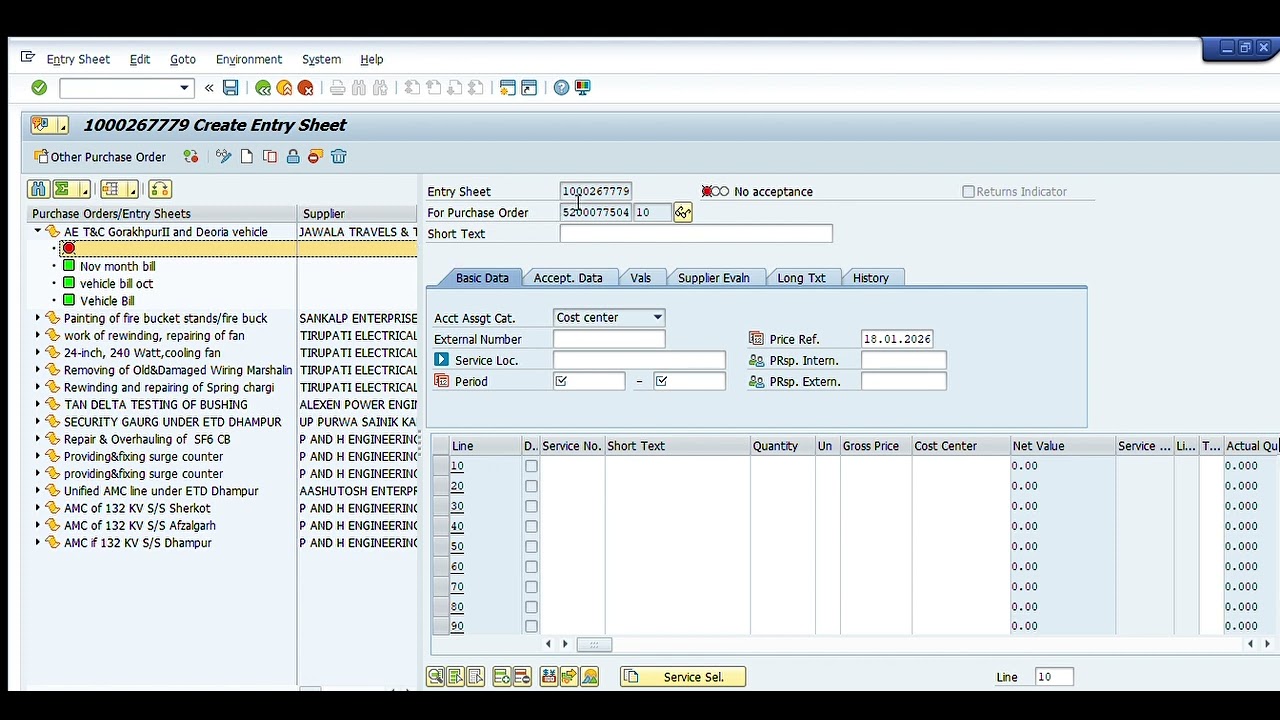Image resolution: width=1280 pixels, height=720 pixels.
Task: Click the Service Loc. arrow icon
Action: point(441,360)
